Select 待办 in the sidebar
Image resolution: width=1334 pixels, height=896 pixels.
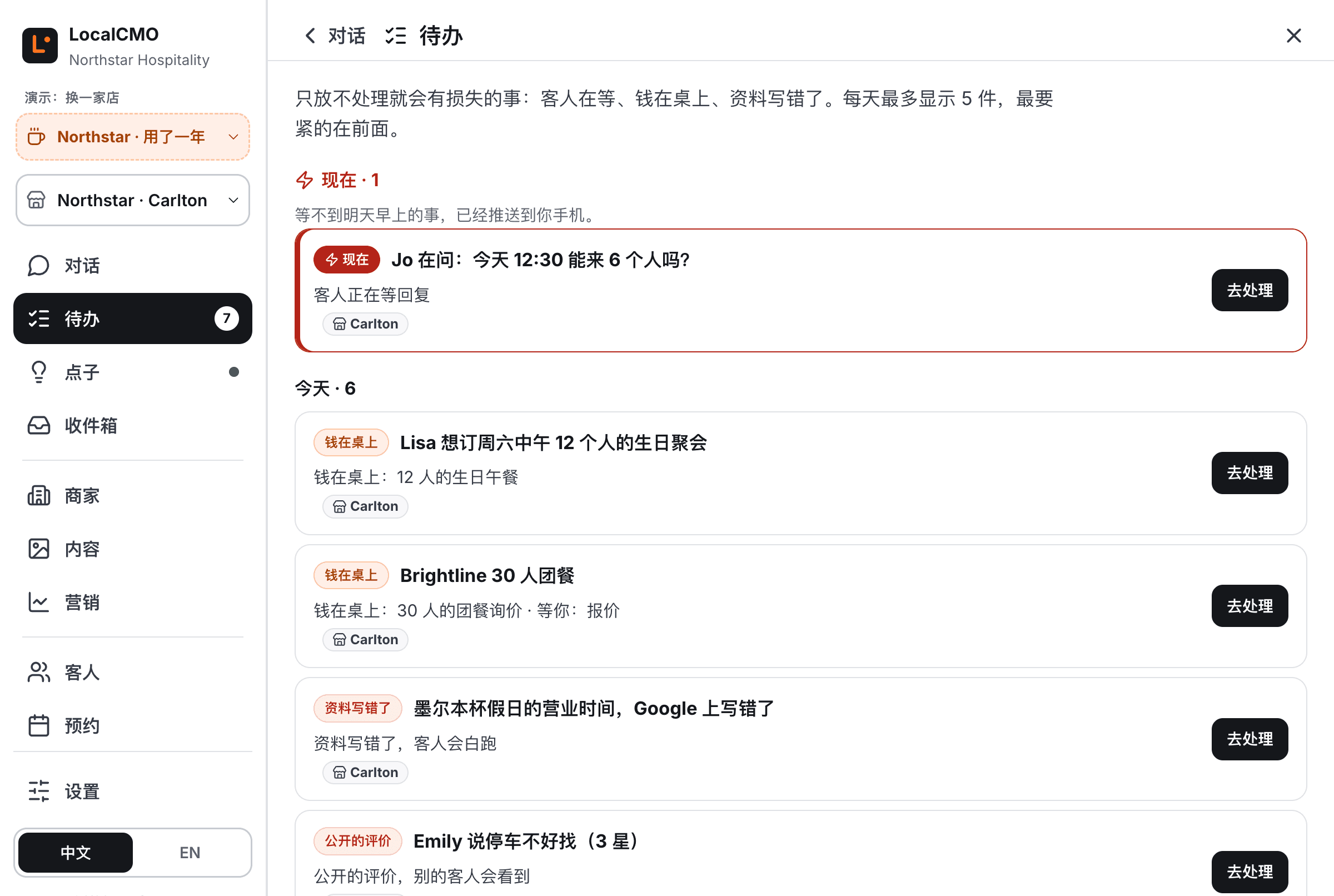coord(132,319)
